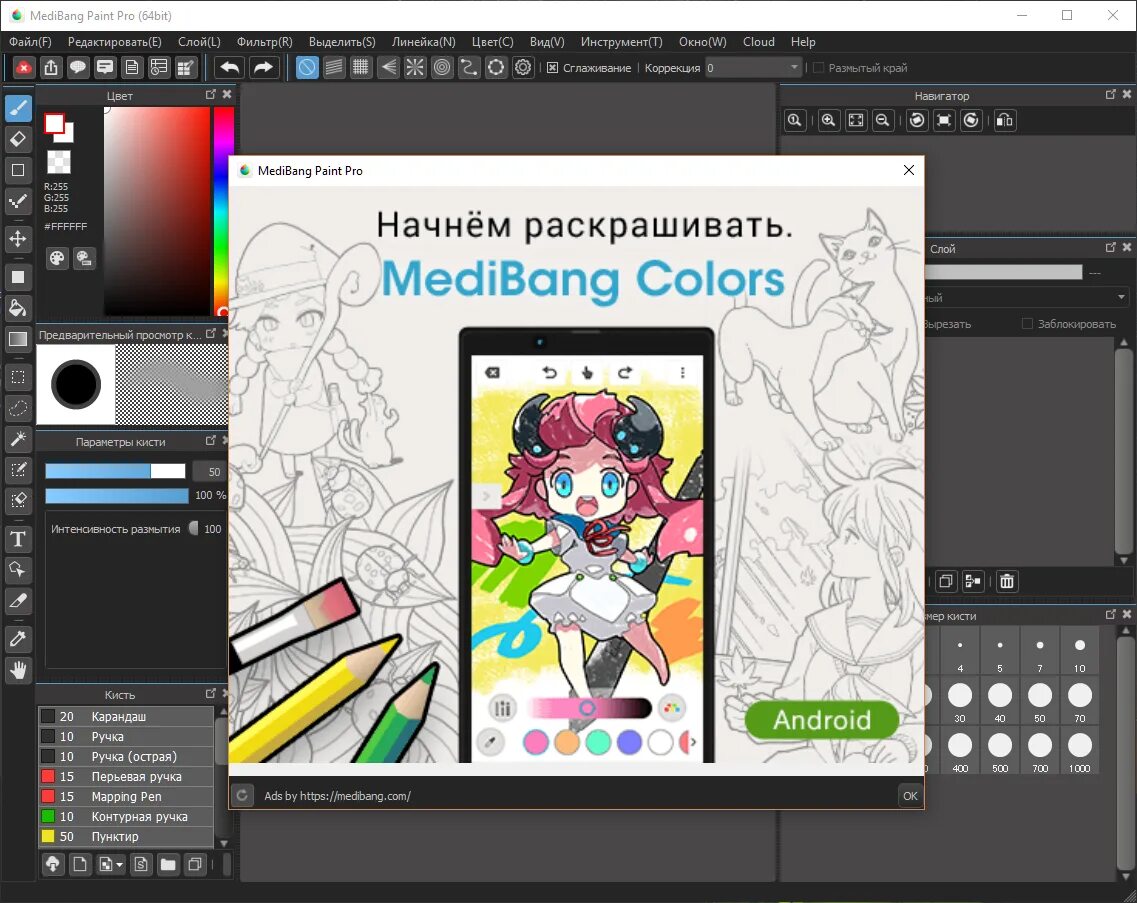1137x903 pixels.
Task: Open the Файл(F) menu
Action: click(x=30, y=42)
